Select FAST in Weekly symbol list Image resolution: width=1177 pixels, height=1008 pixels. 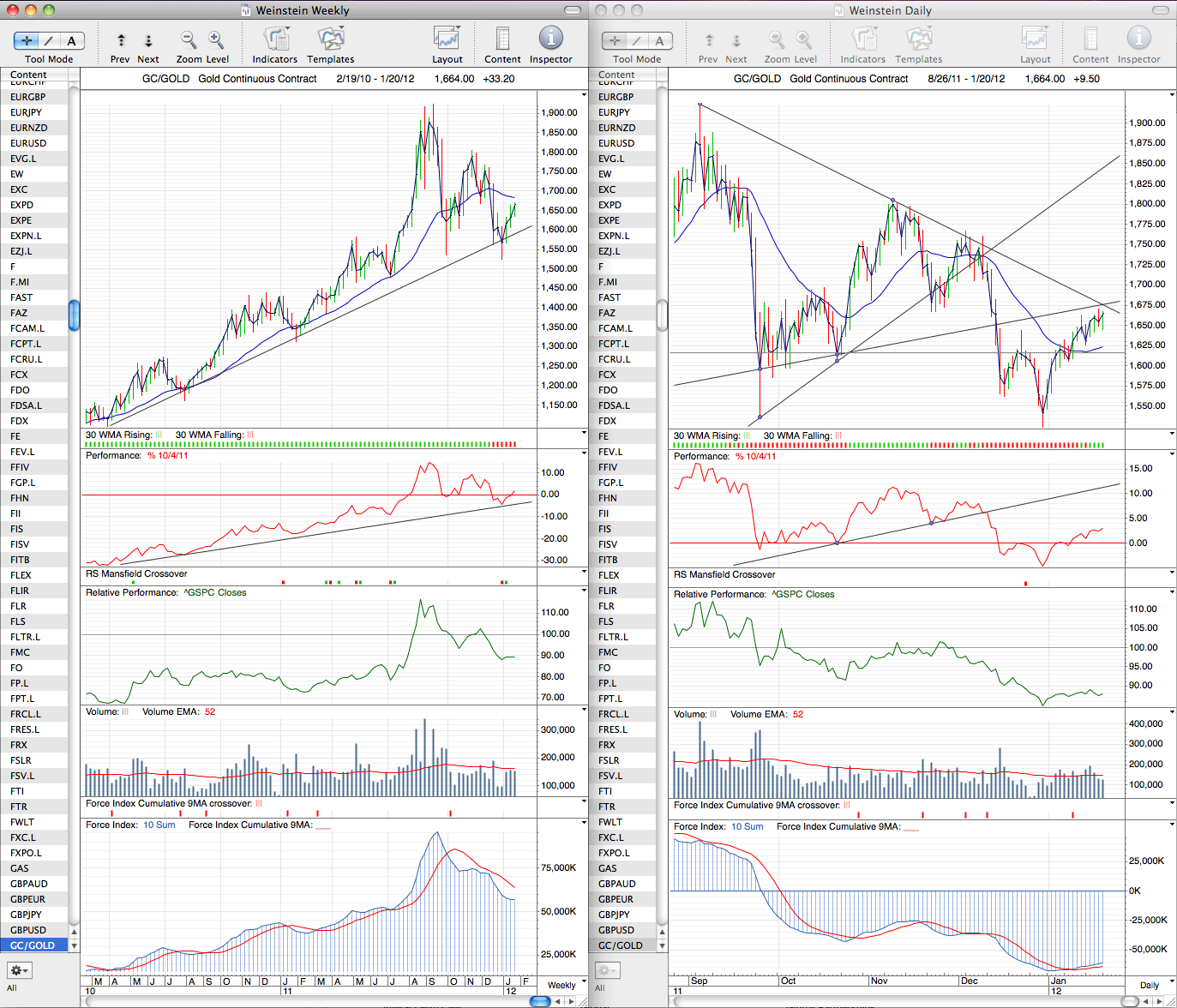click(x=34, y=297)
